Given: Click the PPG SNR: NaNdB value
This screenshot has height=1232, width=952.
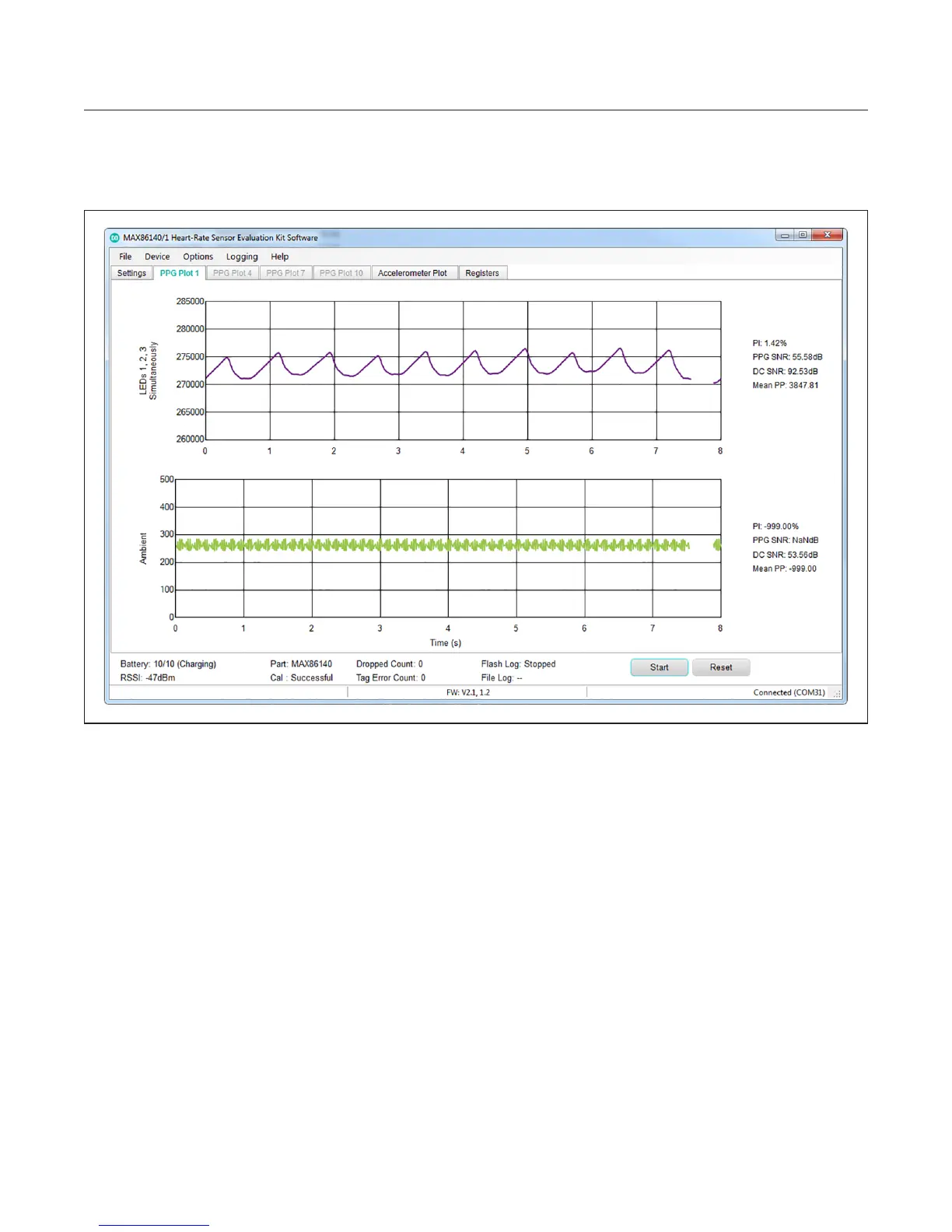Looking at the screenshot, I should click(x=785, y=541).
